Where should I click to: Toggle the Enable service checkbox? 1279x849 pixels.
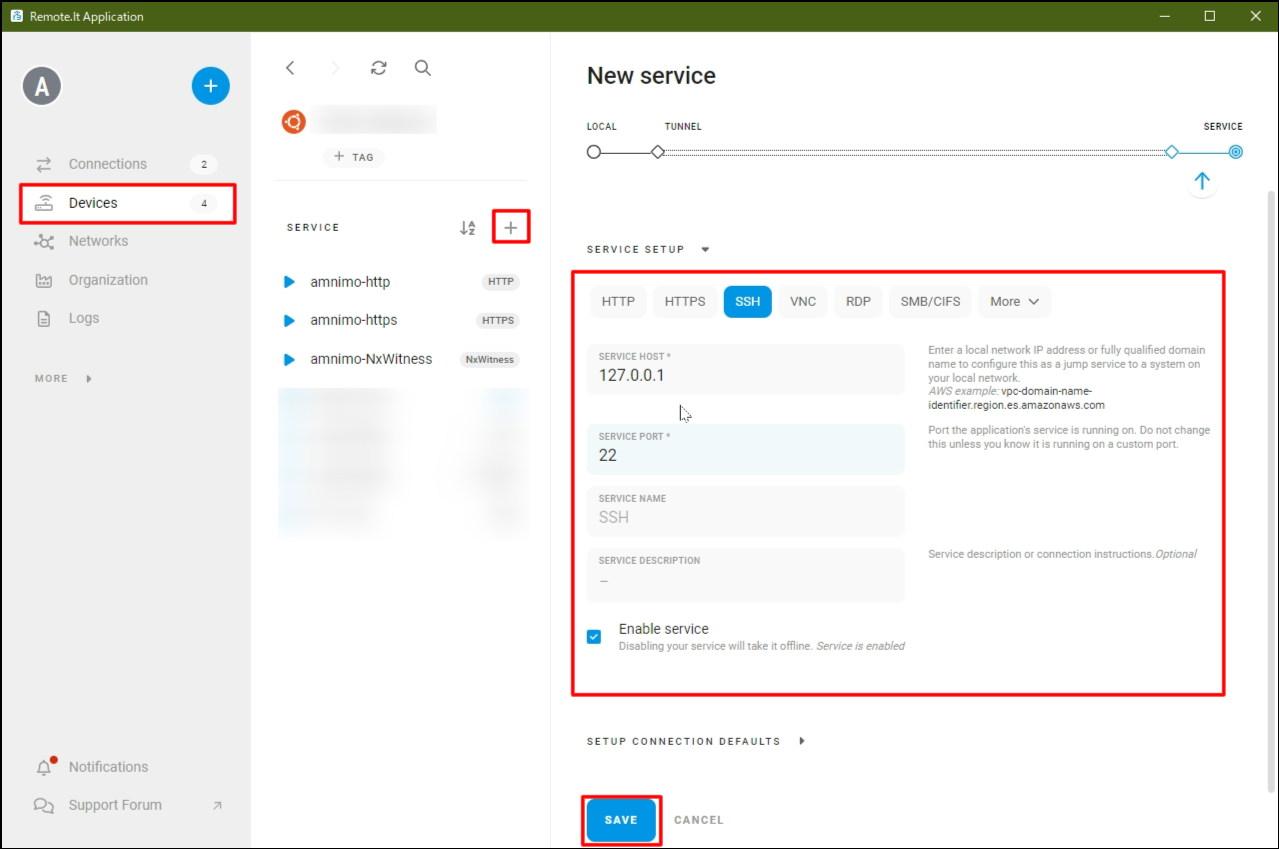(594, 637)
